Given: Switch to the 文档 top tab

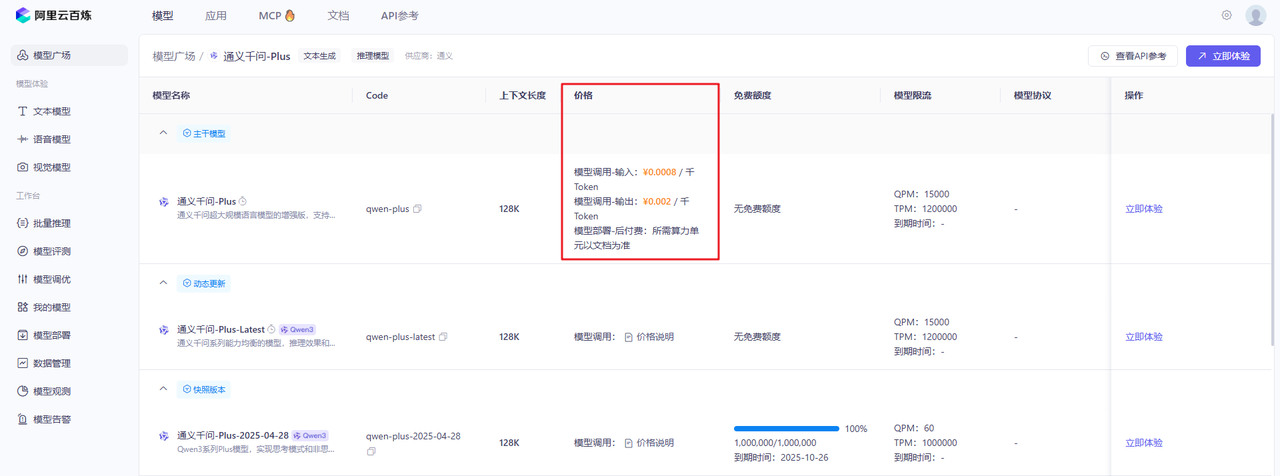Looking at the screenshot, I should point(339,15).
